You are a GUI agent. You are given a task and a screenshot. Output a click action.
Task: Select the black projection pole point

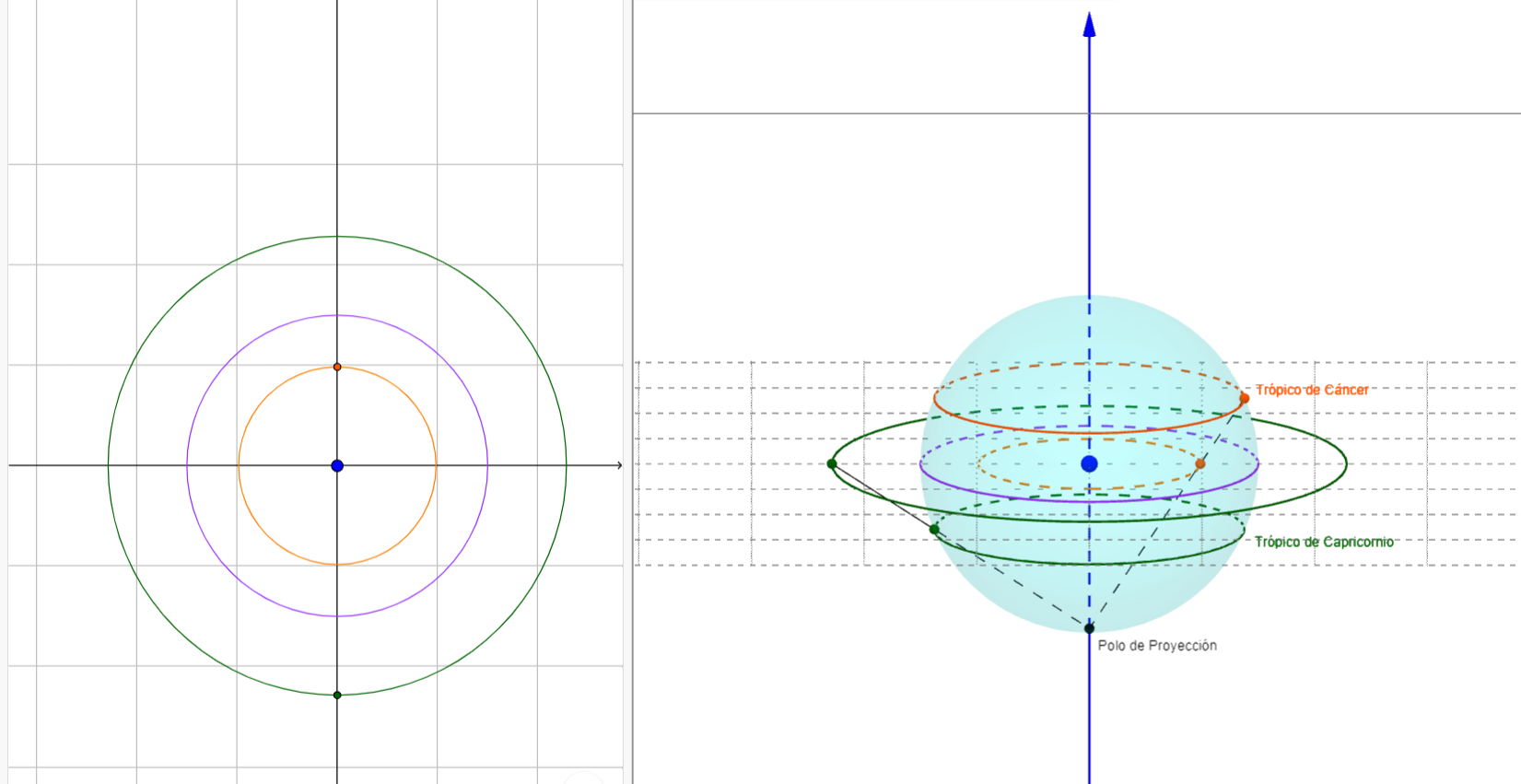[x=1089, y=628]
